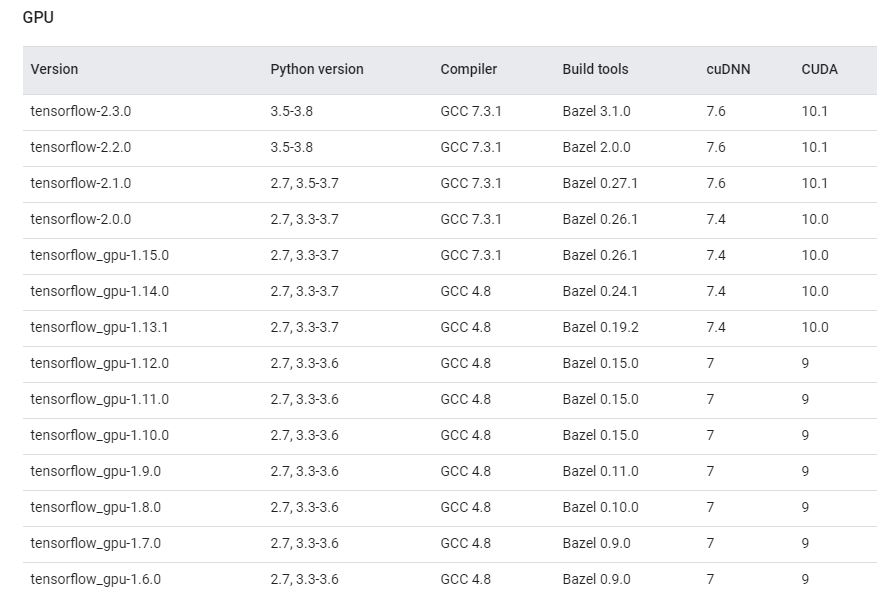This screenshot has width=880, height=592.
Task: Click GCC 4.8 in tensorflow_gpu-1.9.0 row
Action: (x=466, y=471)
